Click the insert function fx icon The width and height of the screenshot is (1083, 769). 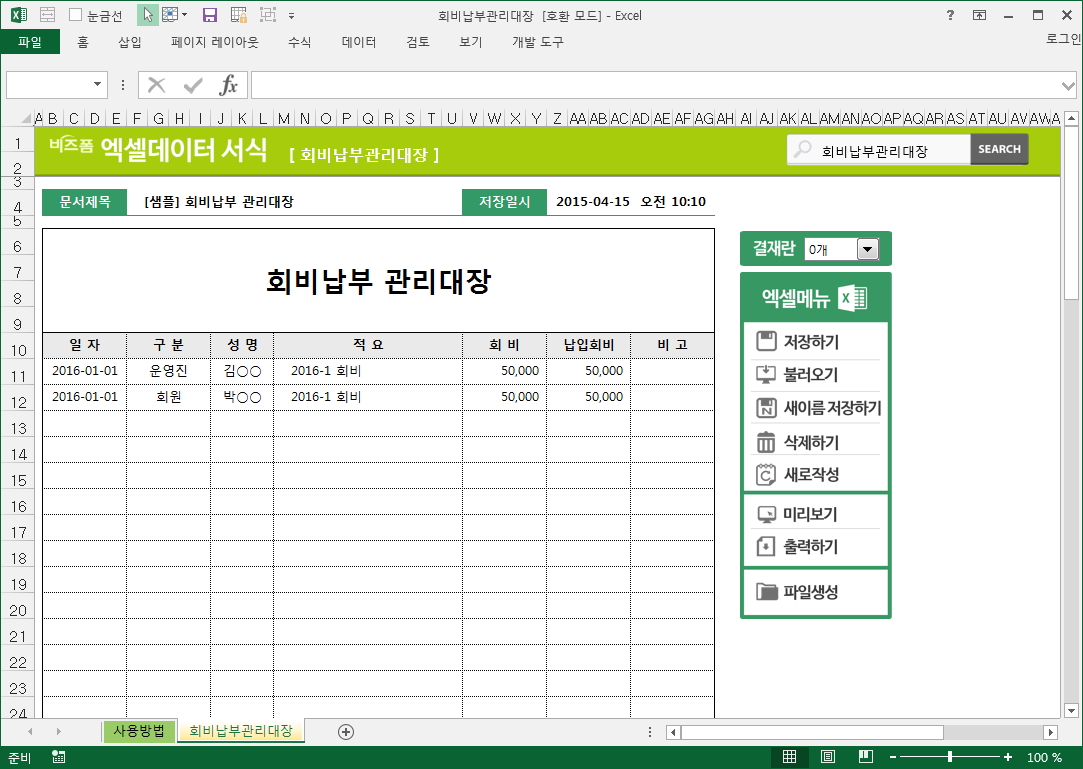coord(229,85)
